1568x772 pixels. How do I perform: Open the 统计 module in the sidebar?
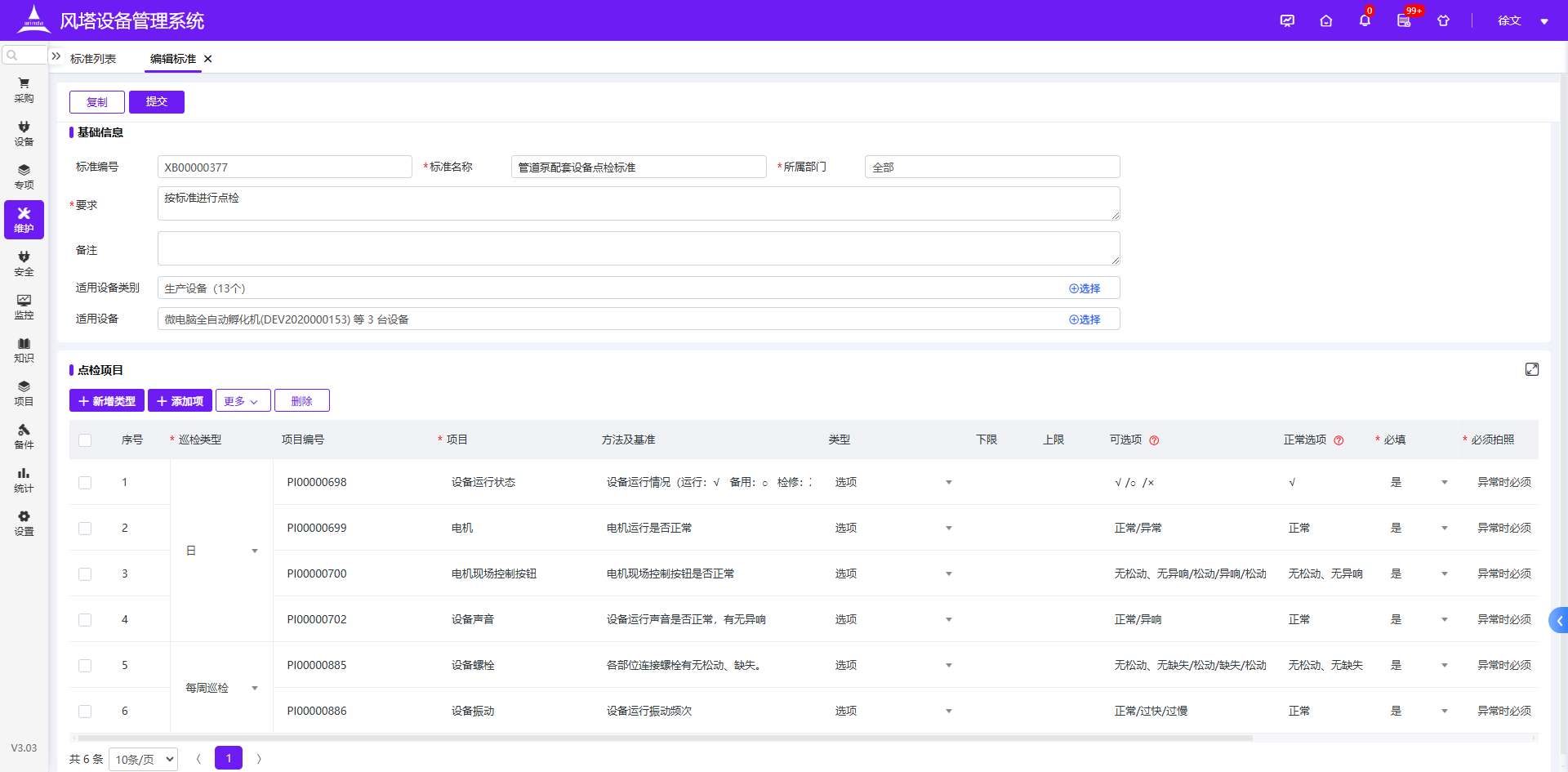point(24,478)
